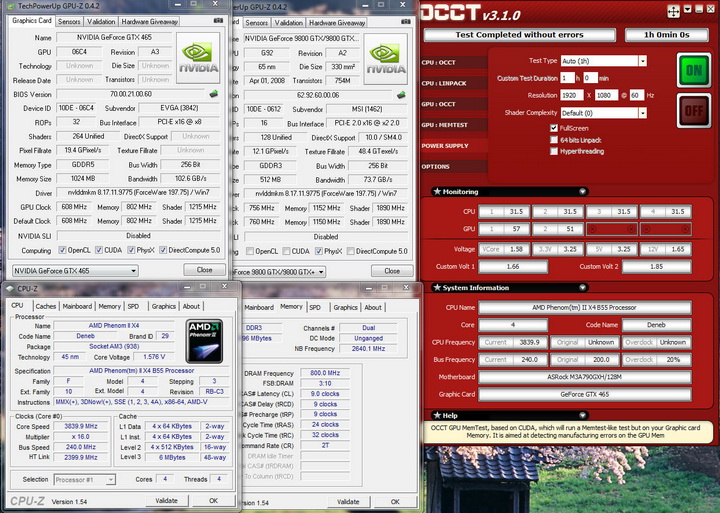Screen dimensions: 720x513
Task: Toggle the PhysX checkbox in GTX 465 GPU-Z
Action: 131,250
